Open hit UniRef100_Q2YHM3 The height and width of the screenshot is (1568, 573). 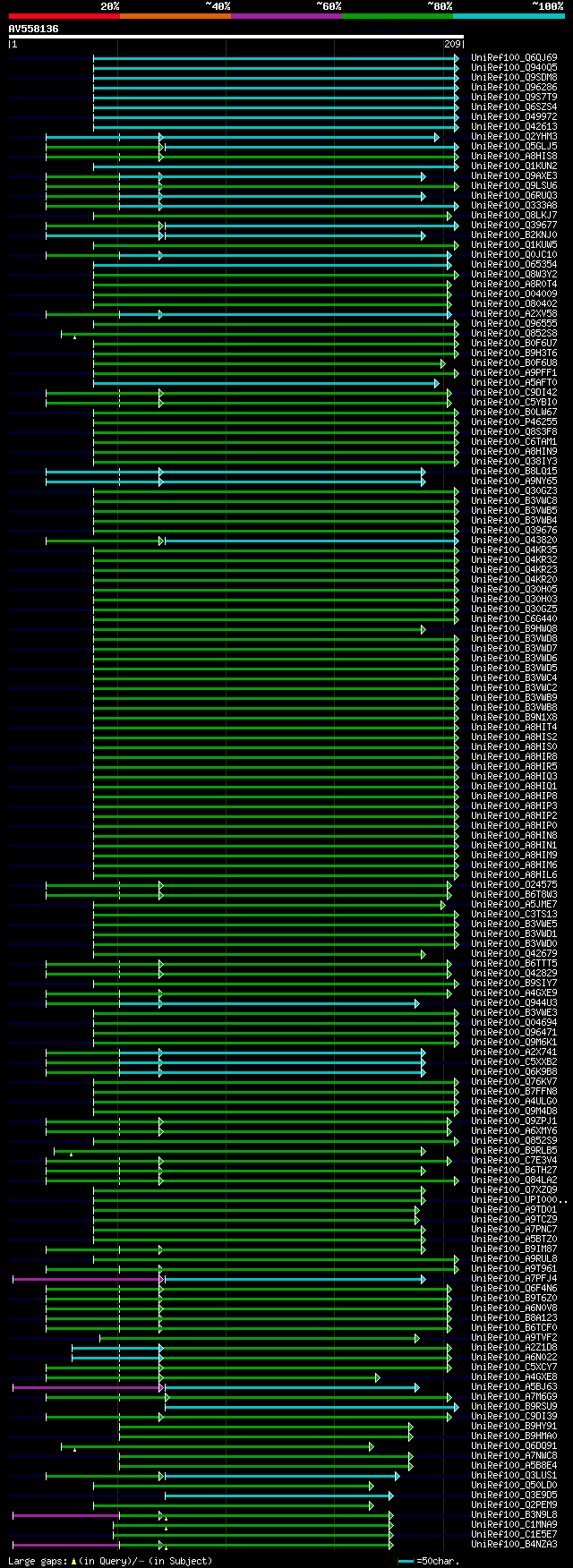click(514, 136)
